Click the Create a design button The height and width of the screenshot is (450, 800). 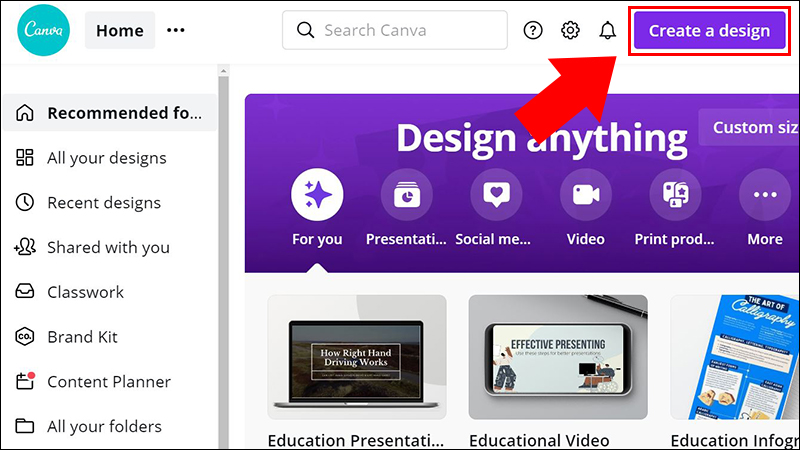[x=709, y=31]
